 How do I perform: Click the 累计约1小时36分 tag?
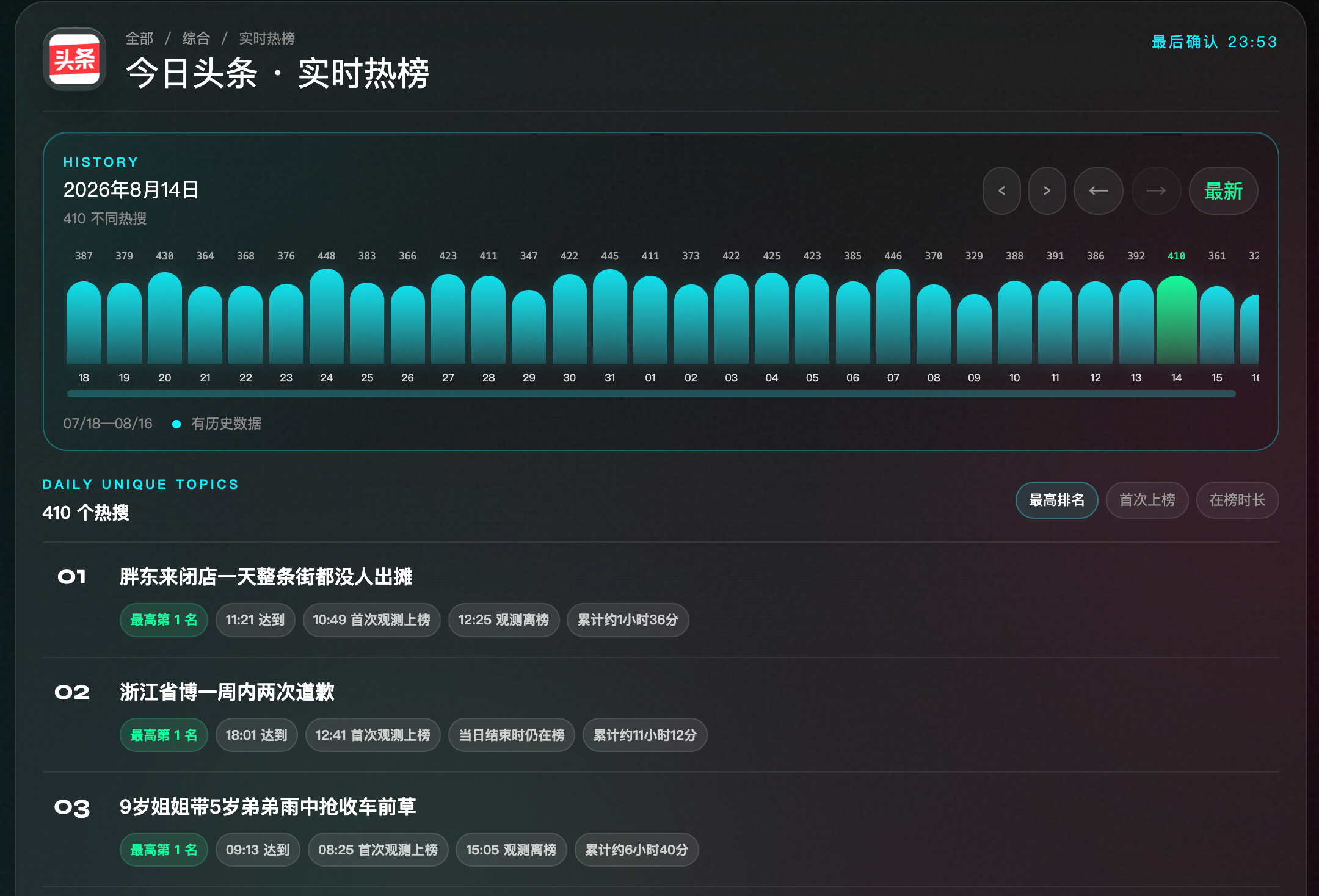click(x=628, y=620)
